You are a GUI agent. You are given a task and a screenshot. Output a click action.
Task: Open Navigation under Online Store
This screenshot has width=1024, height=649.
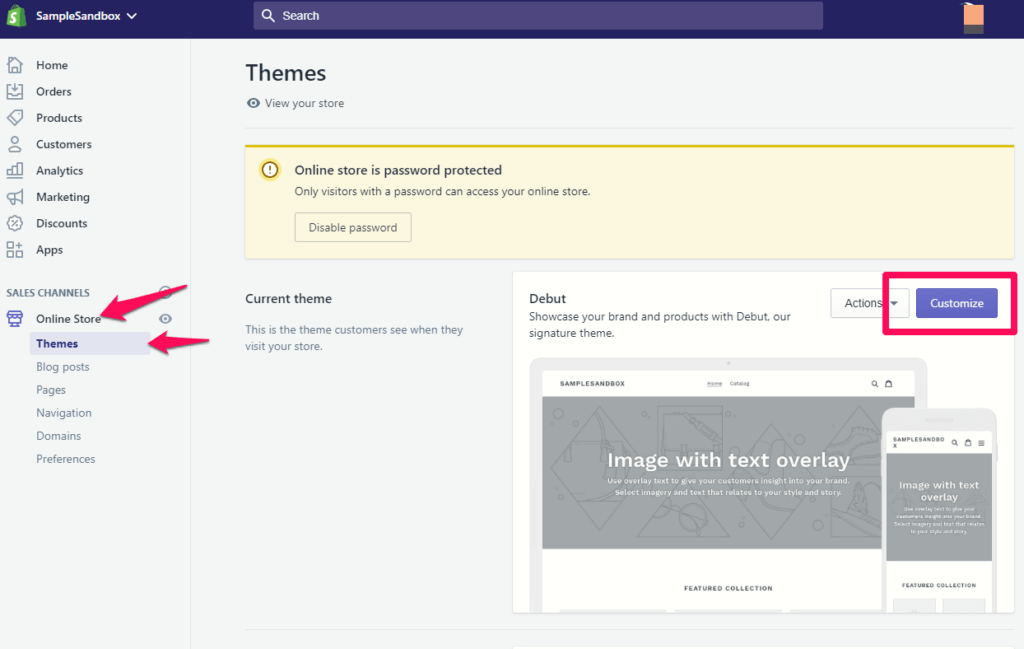[64, 413]
